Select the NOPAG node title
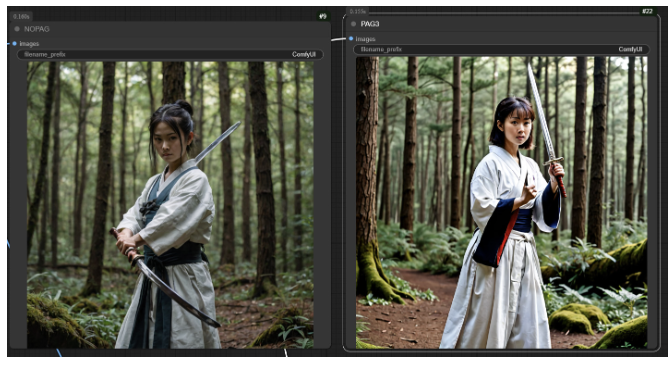The image size is (670, 365). pyautogui.click(x=37, y=29)
